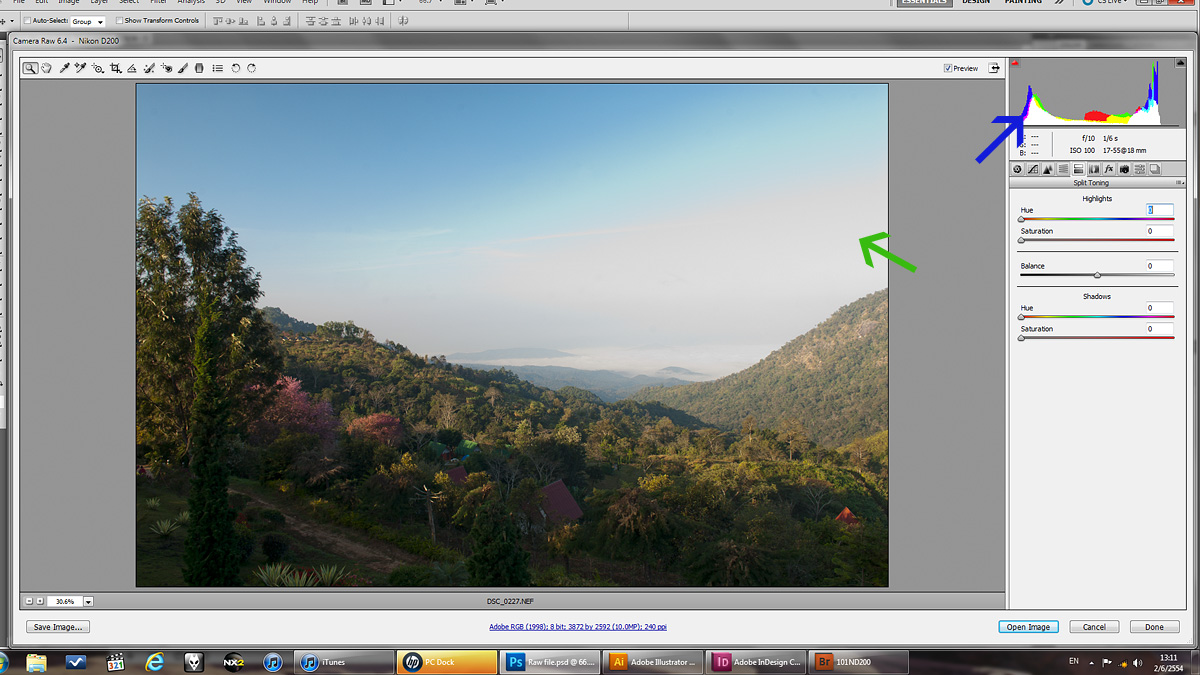
Task: Open the Detail panel tab
Action: pos(1048,169)
